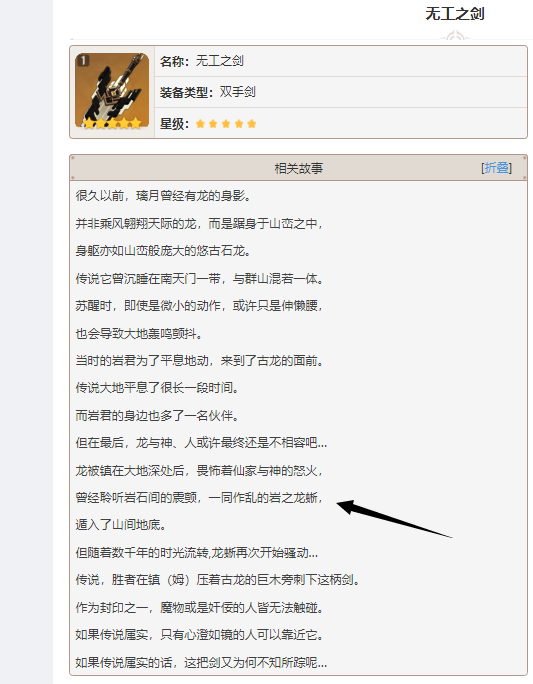
Task: Click the 名称: 无工之剑 name row
Action: pos(341,62)
